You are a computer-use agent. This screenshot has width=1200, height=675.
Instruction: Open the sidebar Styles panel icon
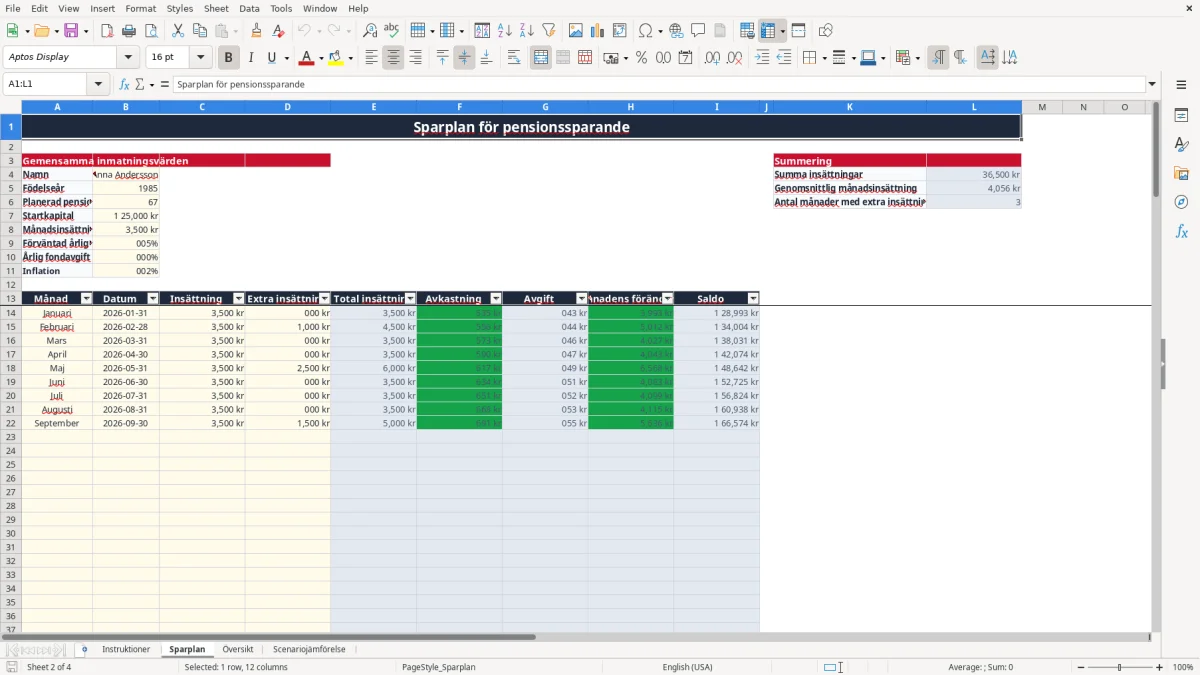pos(1181,145)
